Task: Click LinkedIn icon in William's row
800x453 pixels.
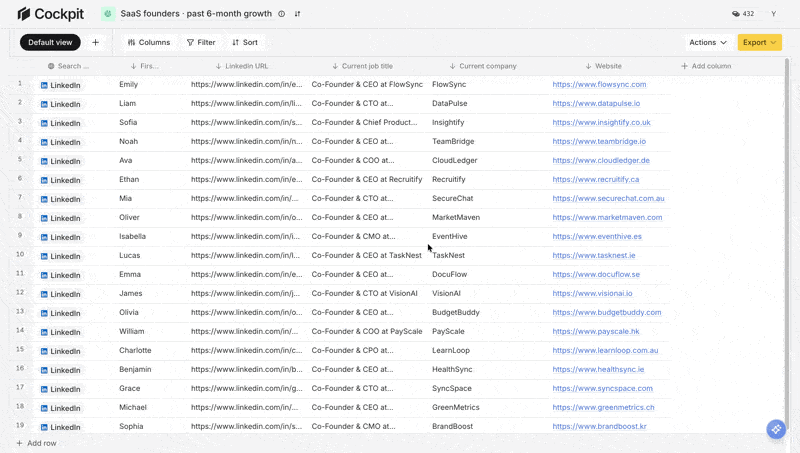Action: [x=44, y=332]
